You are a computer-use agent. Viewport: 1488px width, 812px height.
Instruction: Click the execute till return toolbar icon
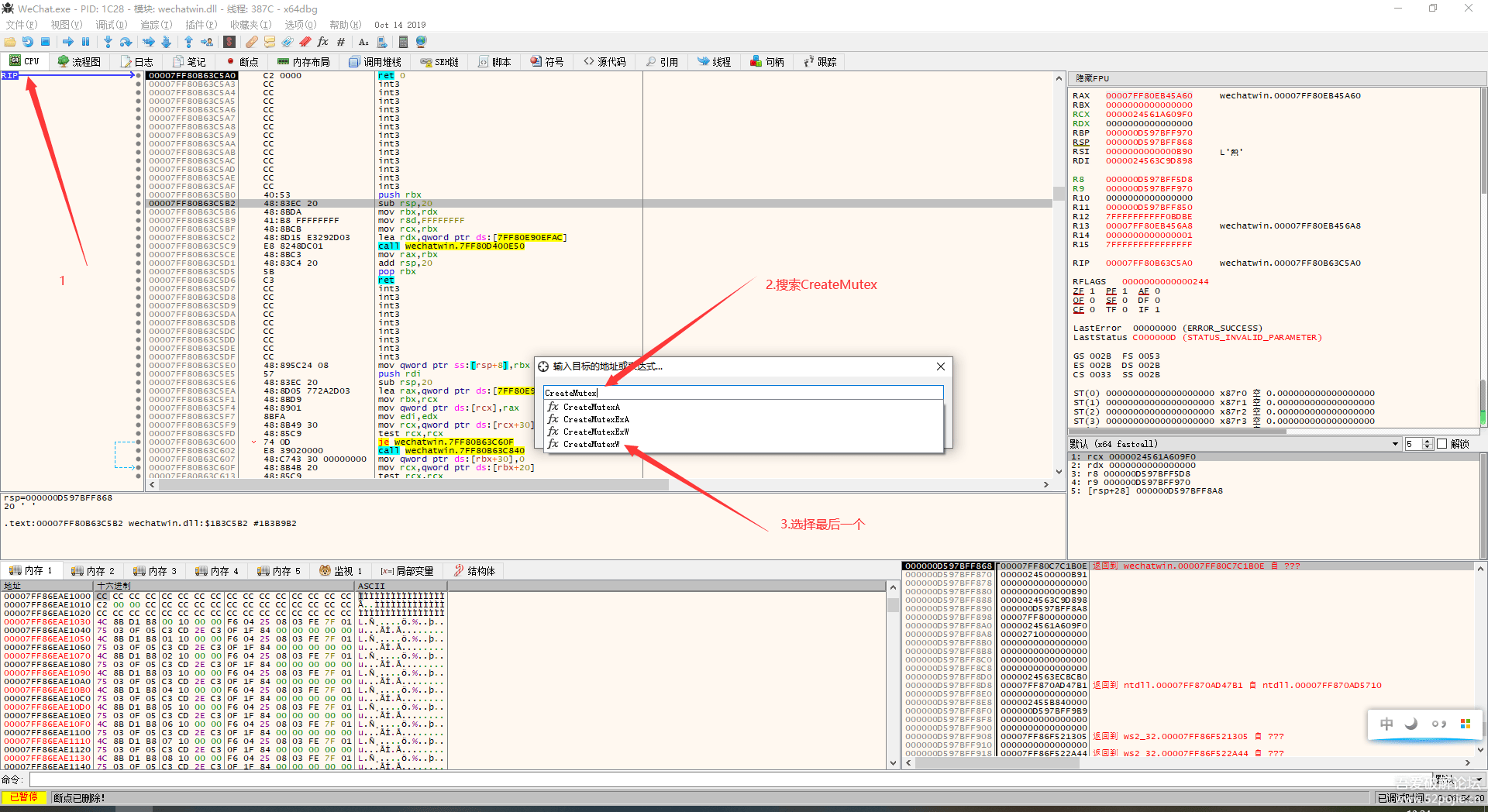(x=188, y=42)
